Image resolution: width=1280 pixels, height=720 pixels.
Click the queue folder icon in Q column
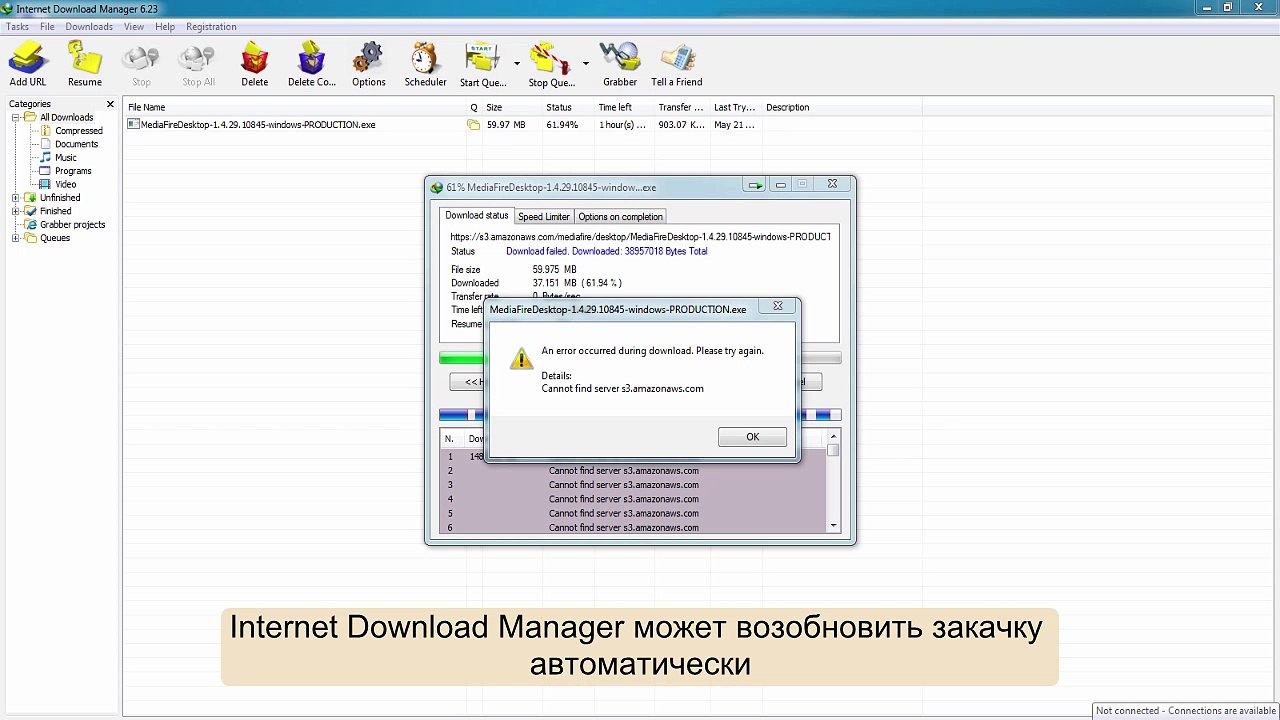click(x=474, y=125)
